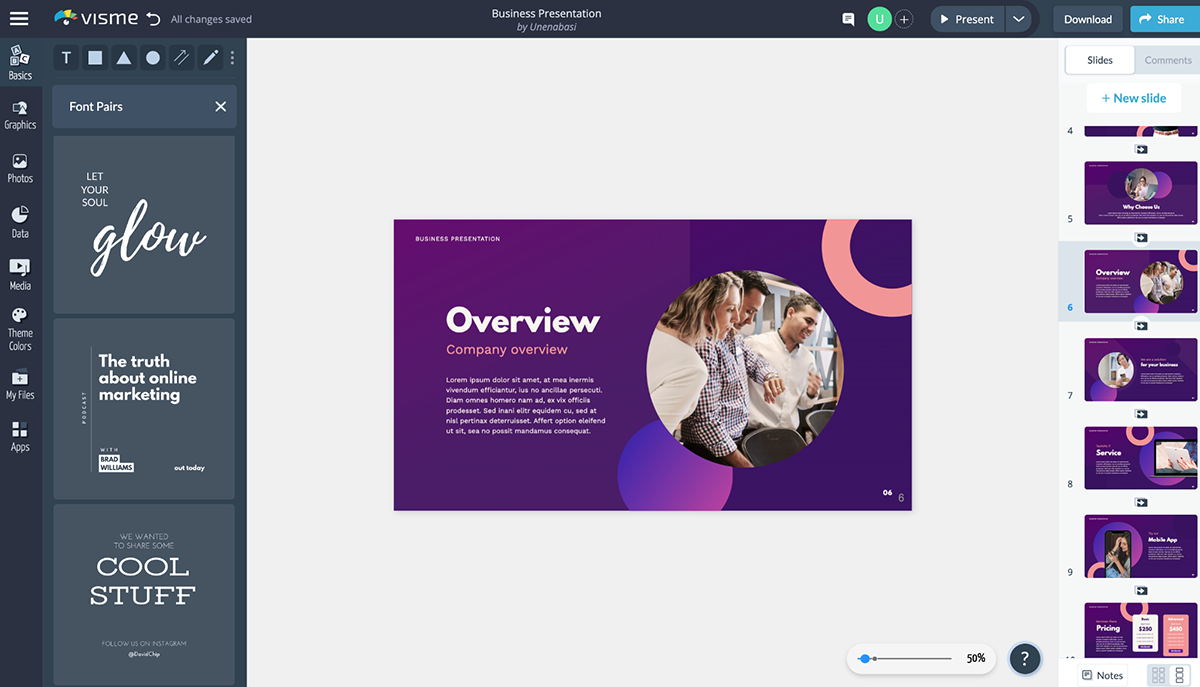Open the Graphics sidebar panel
The image size is (1200, 687).
[x=20, y=115]
